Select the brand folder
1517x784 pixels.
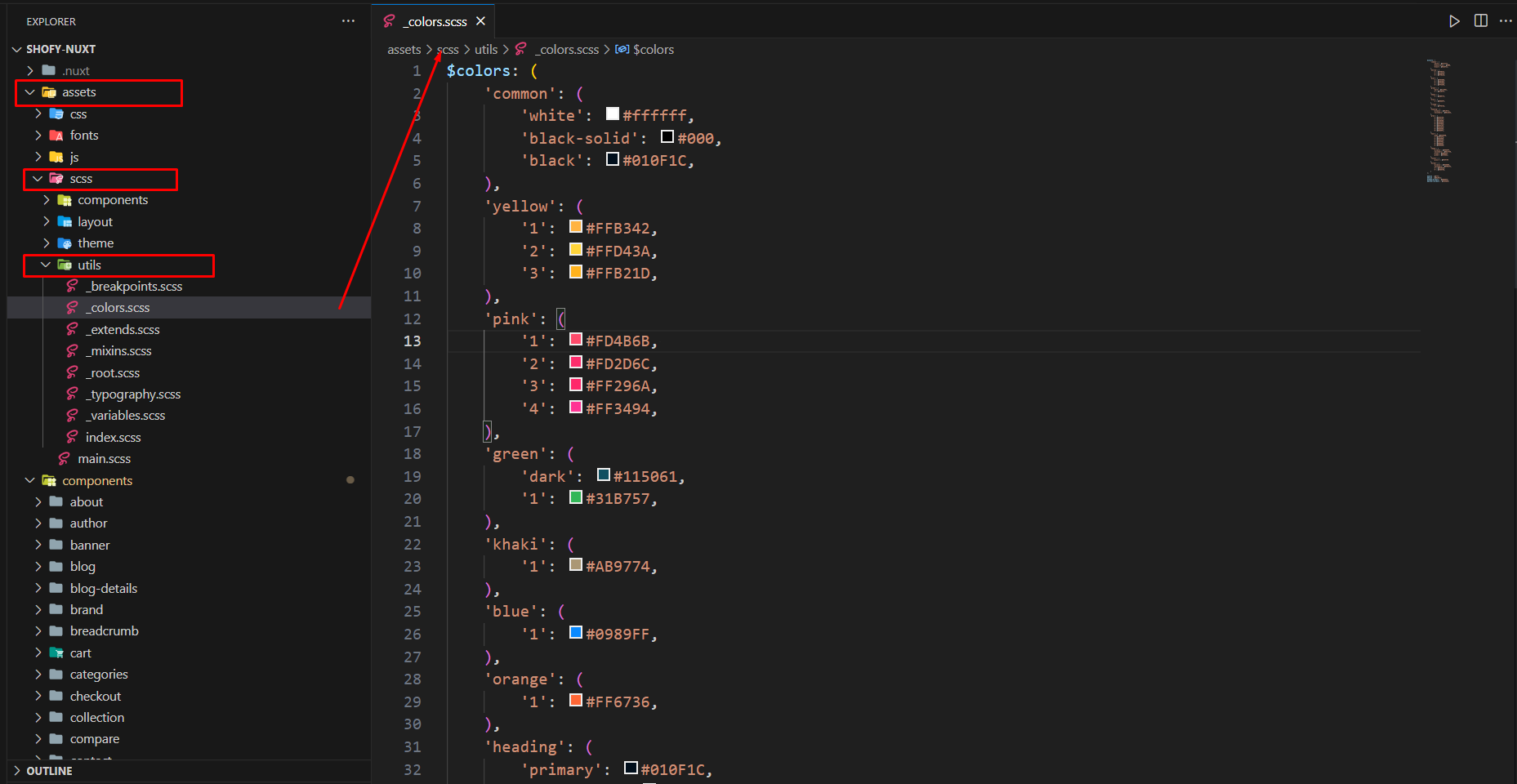87,609
